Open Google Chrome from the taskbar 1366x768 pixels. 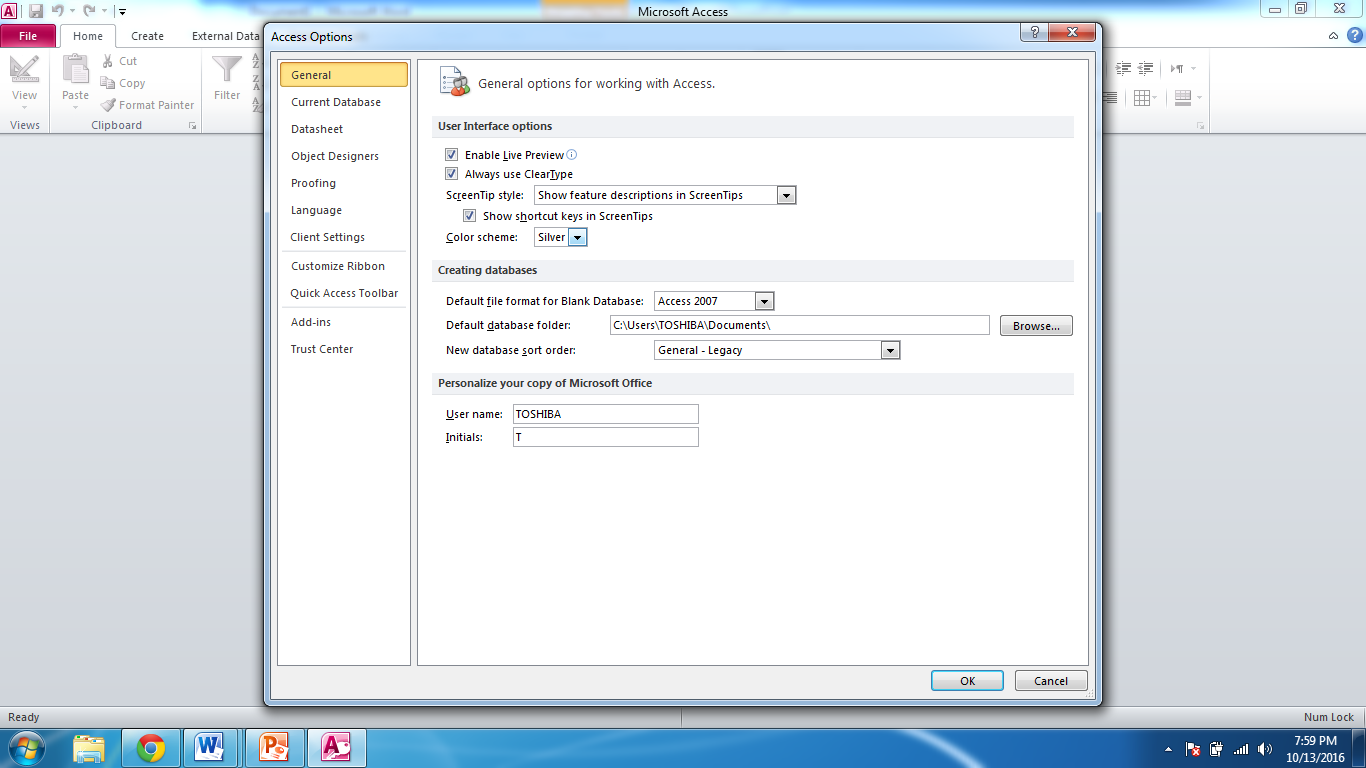tap(150, 747)
